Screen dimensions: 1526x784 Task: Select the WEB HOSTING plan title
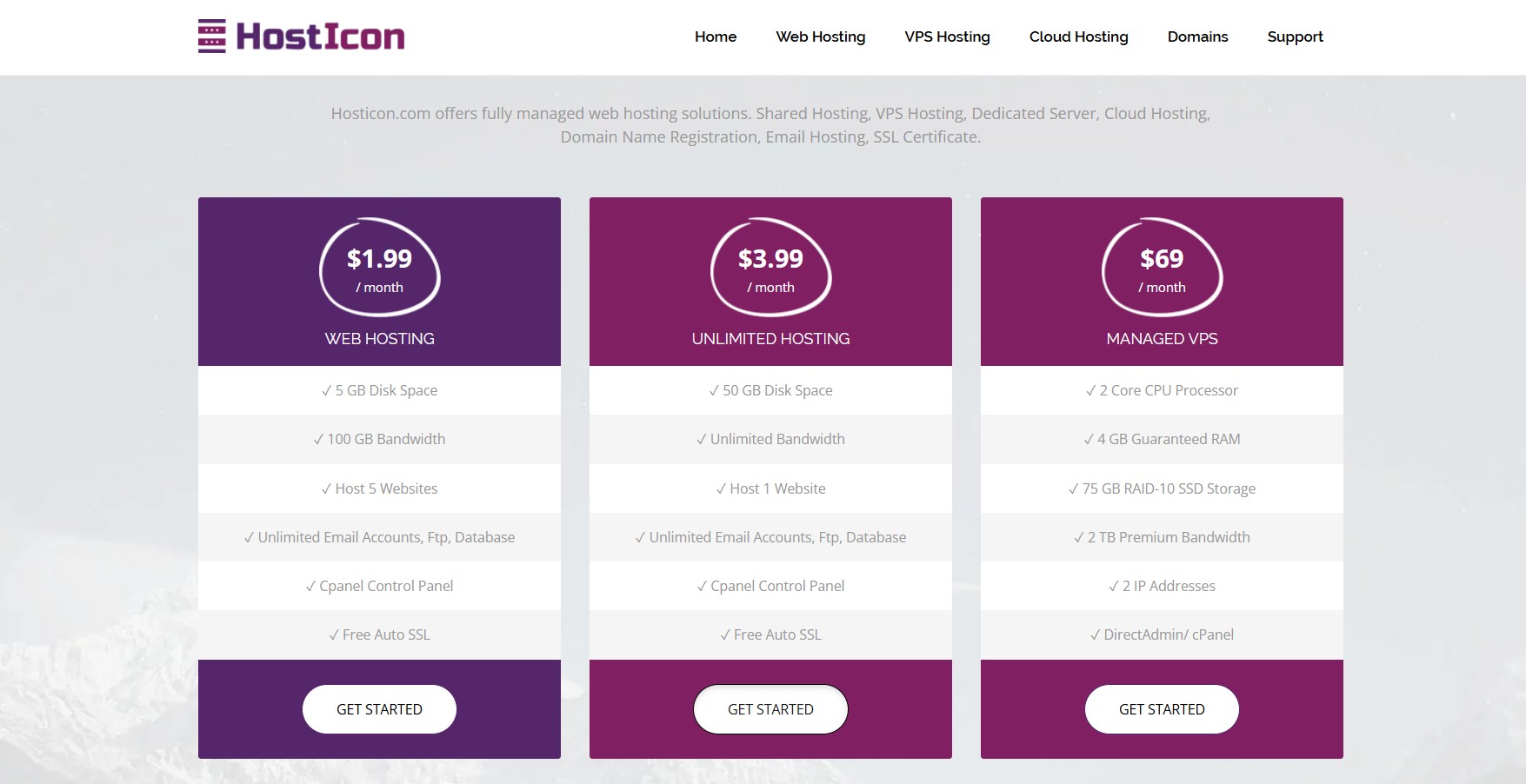coord(379,339)
